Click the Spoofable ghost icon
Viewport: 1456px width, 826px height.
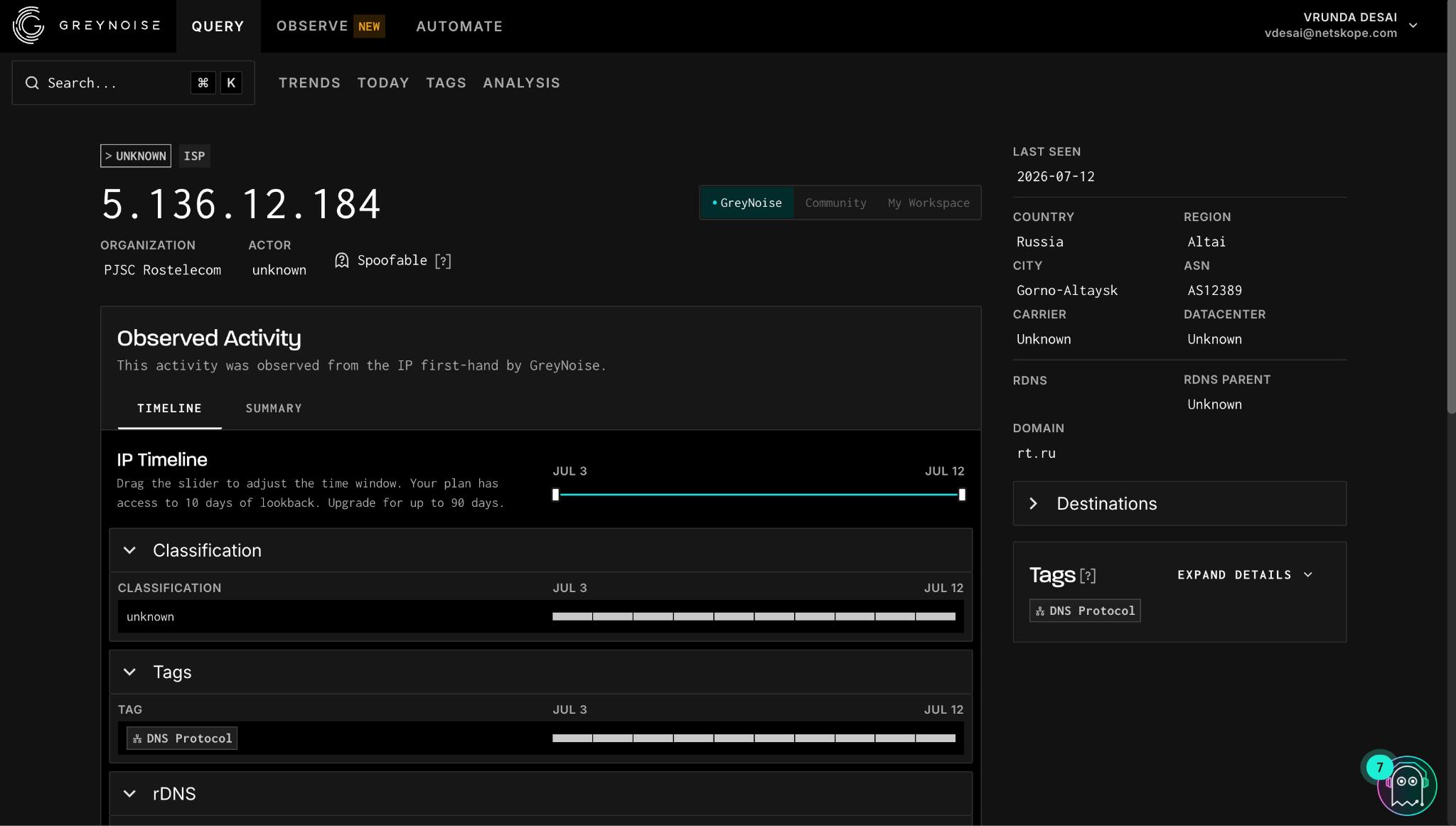tap(342, 260)
